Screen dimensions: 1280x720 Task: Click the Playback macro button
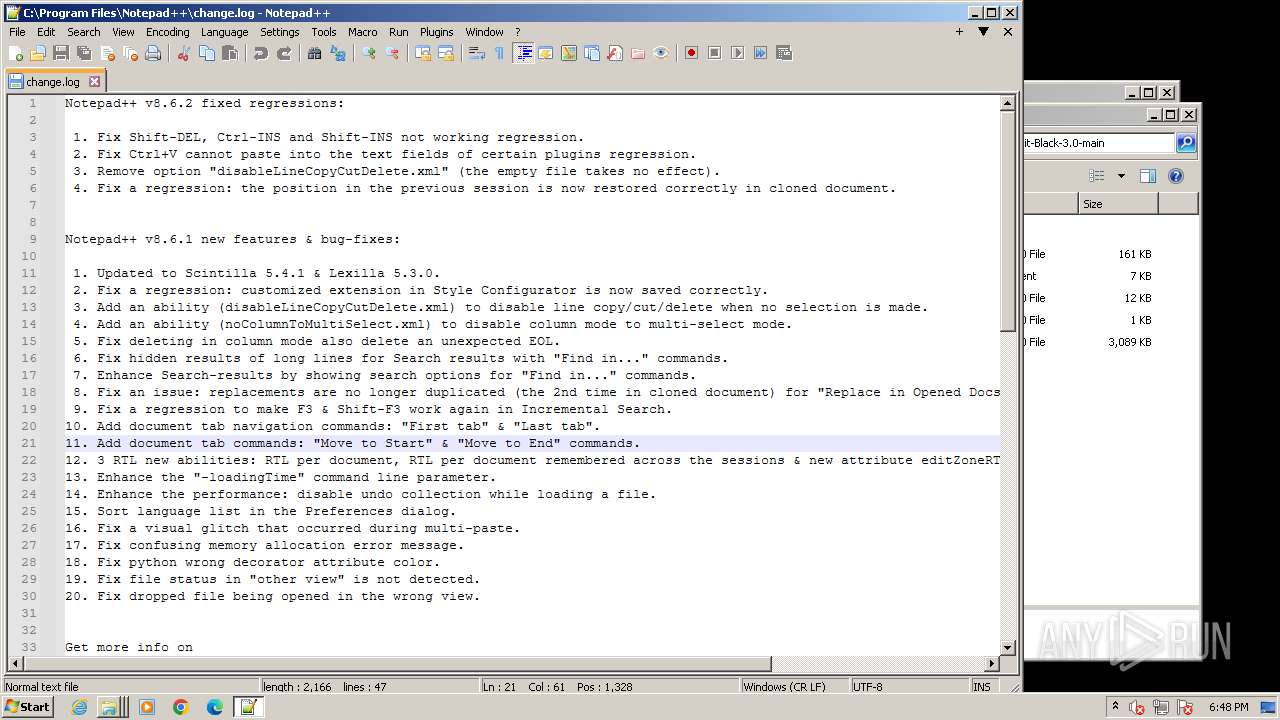pyautogui.click(x=737, y=53)
